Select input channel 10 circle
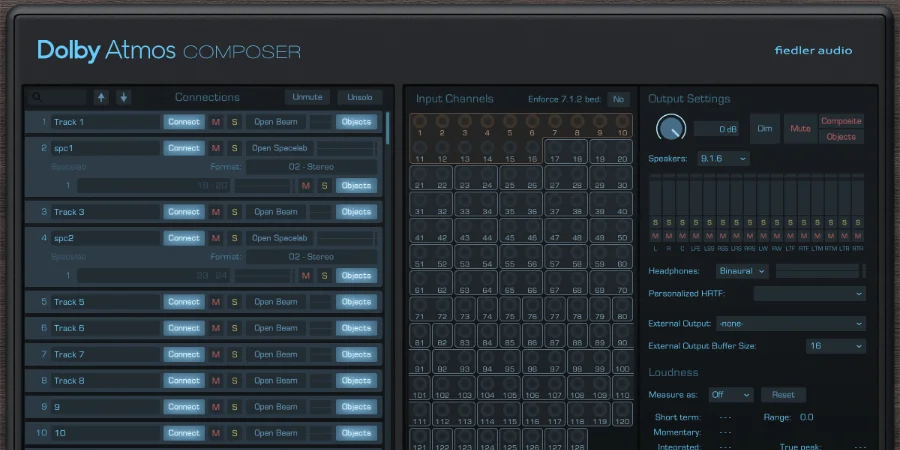The width and height of the screenshot is (900, 450). pyautogui.click(x=623, y=122)
